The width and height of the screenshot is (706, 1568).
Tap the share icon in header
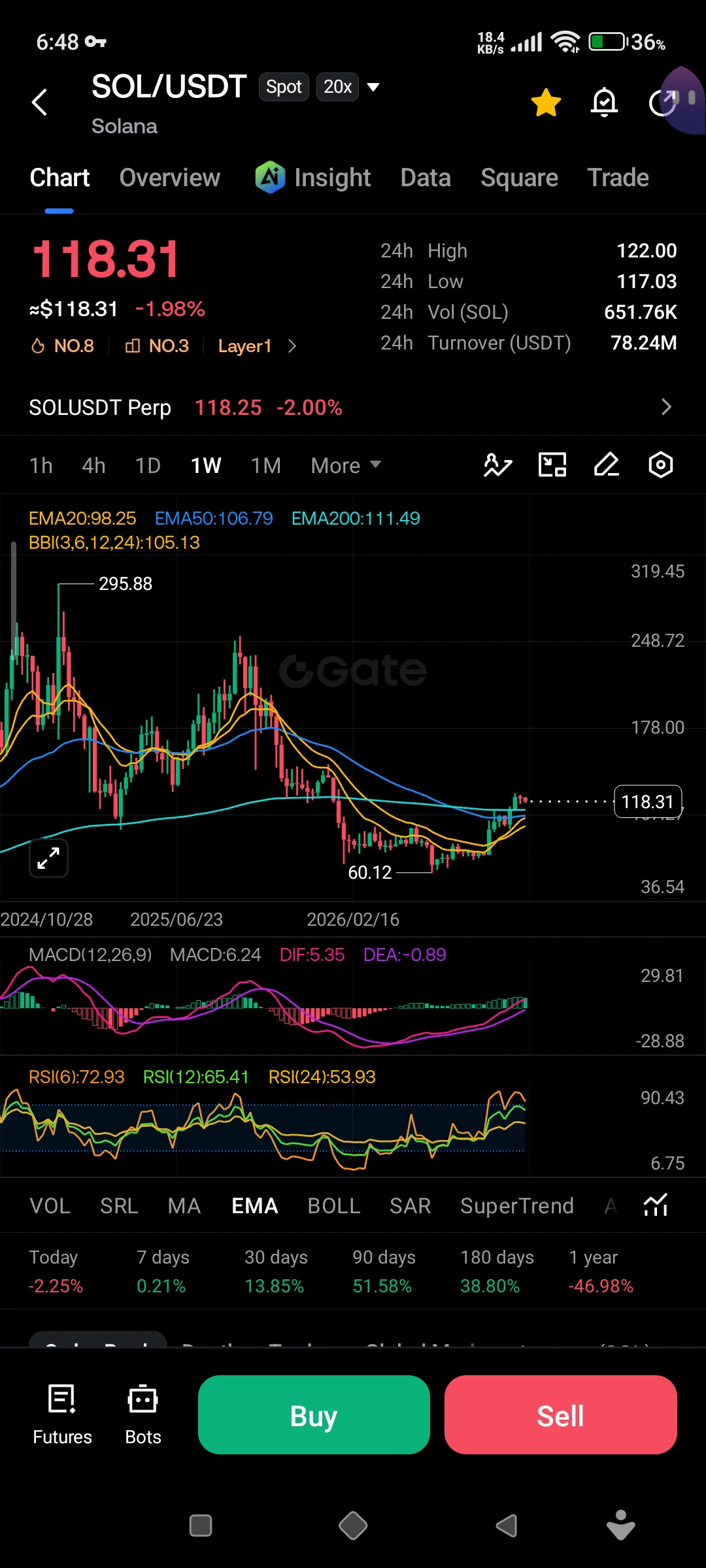(662, 103)
